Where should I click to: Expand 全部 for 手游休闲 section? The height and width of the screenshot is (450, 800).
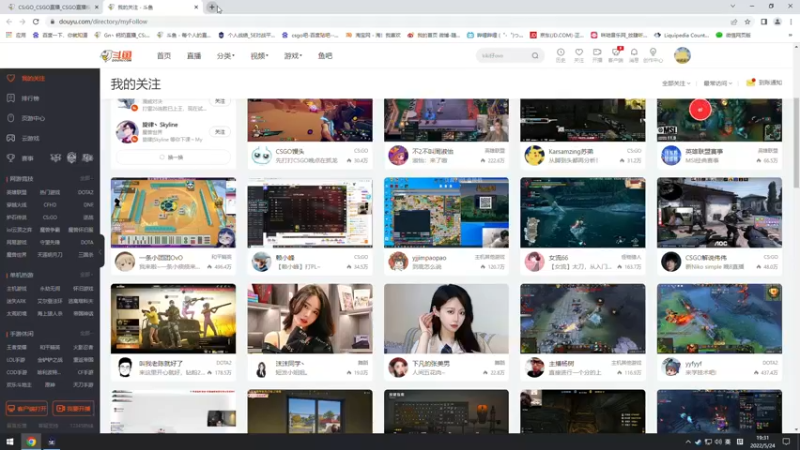click(86, 334)
